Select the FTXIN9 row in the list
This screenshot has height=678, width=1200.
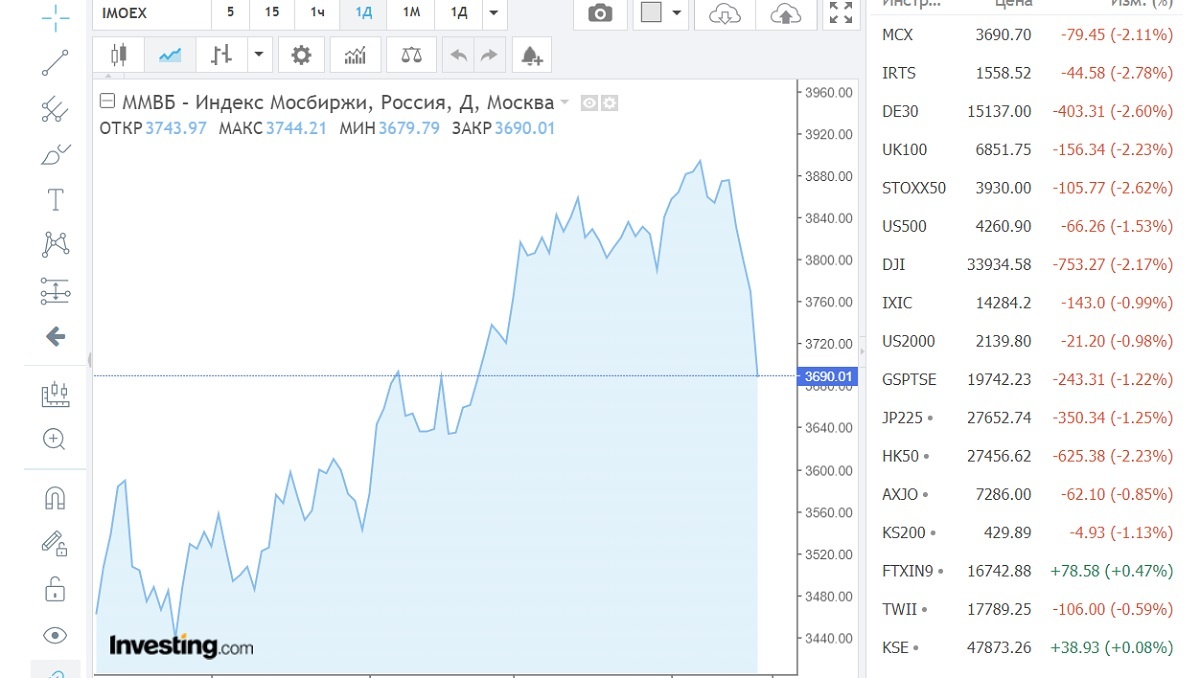pyautogui.click(x=1027, y=571)
